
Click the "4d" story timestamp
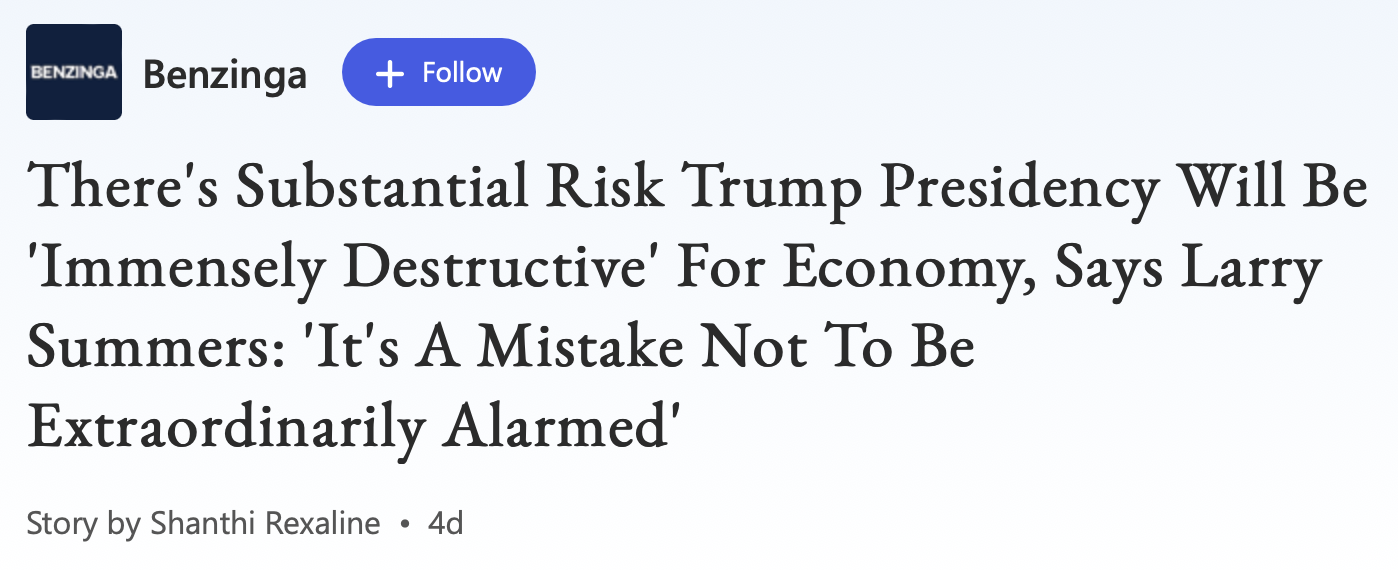445,523
